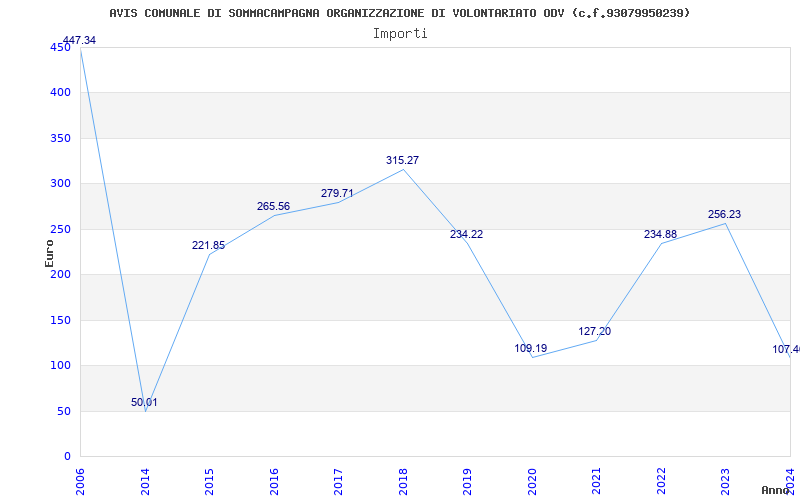Select the 447.34 data label
The image size is (800, 500).
tap(79, 40)
